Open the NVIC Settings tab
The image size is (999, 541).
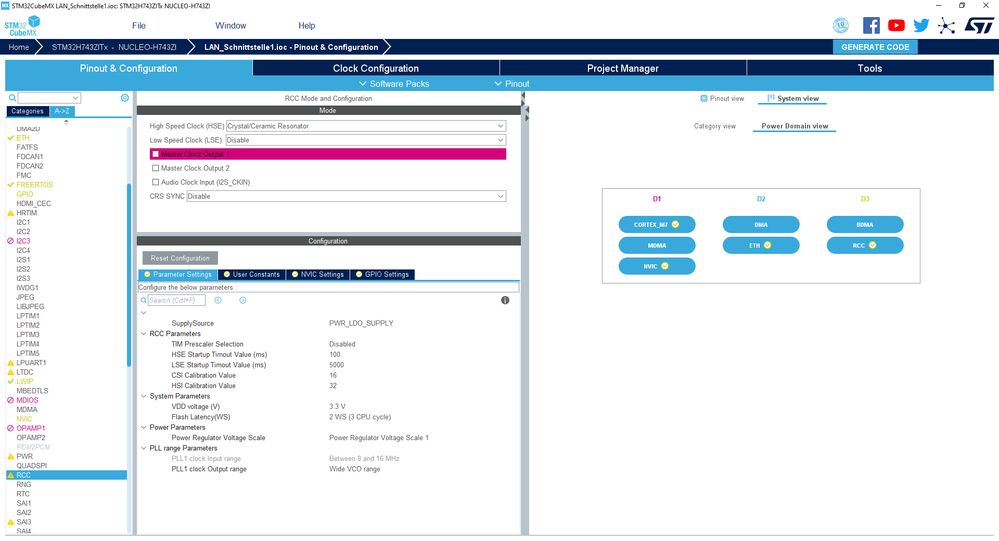[x=317, y=275]
